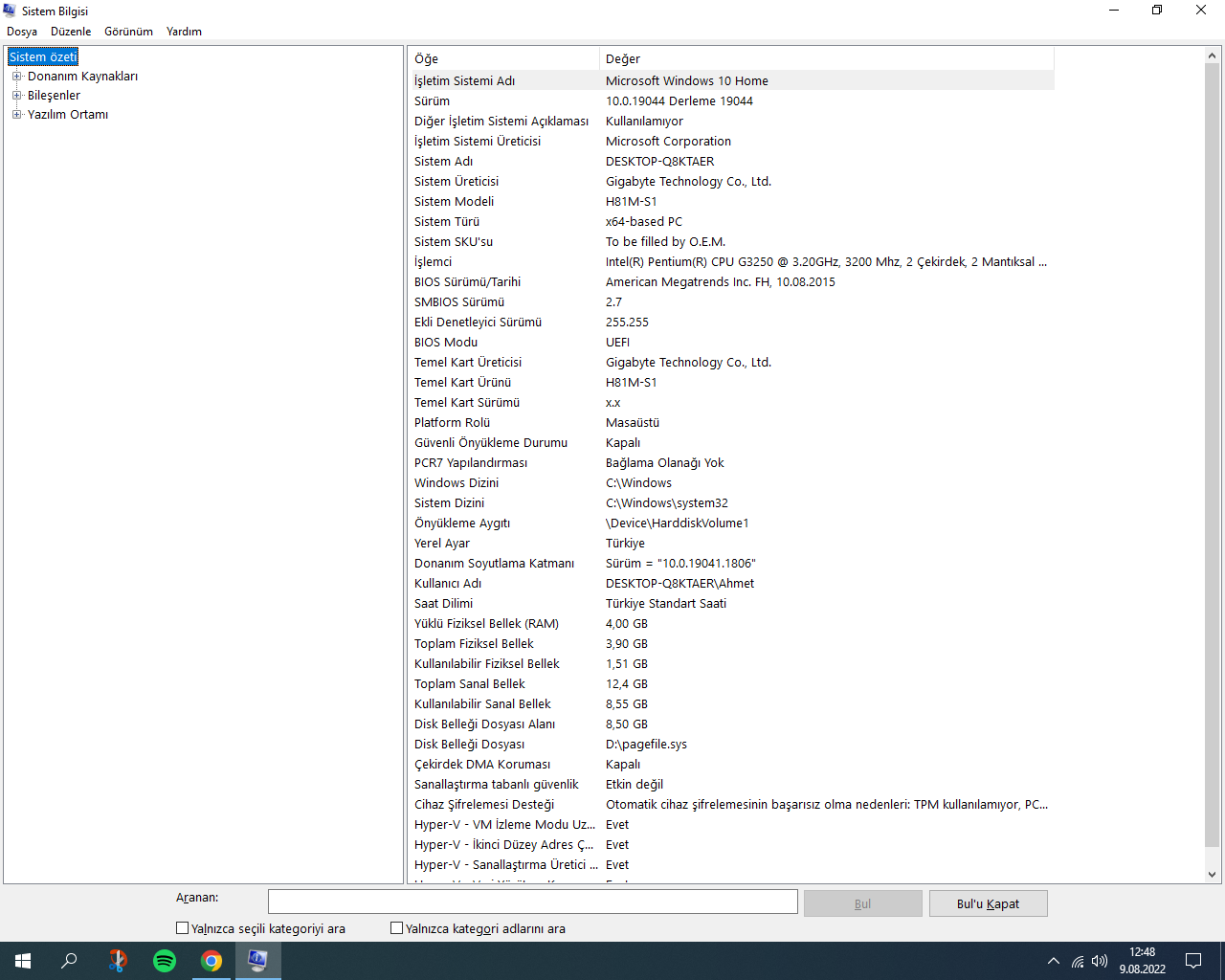Click 'Platform Rolü' row label
This screenshot has height=980, width=1225.
[x=453, y=423]
